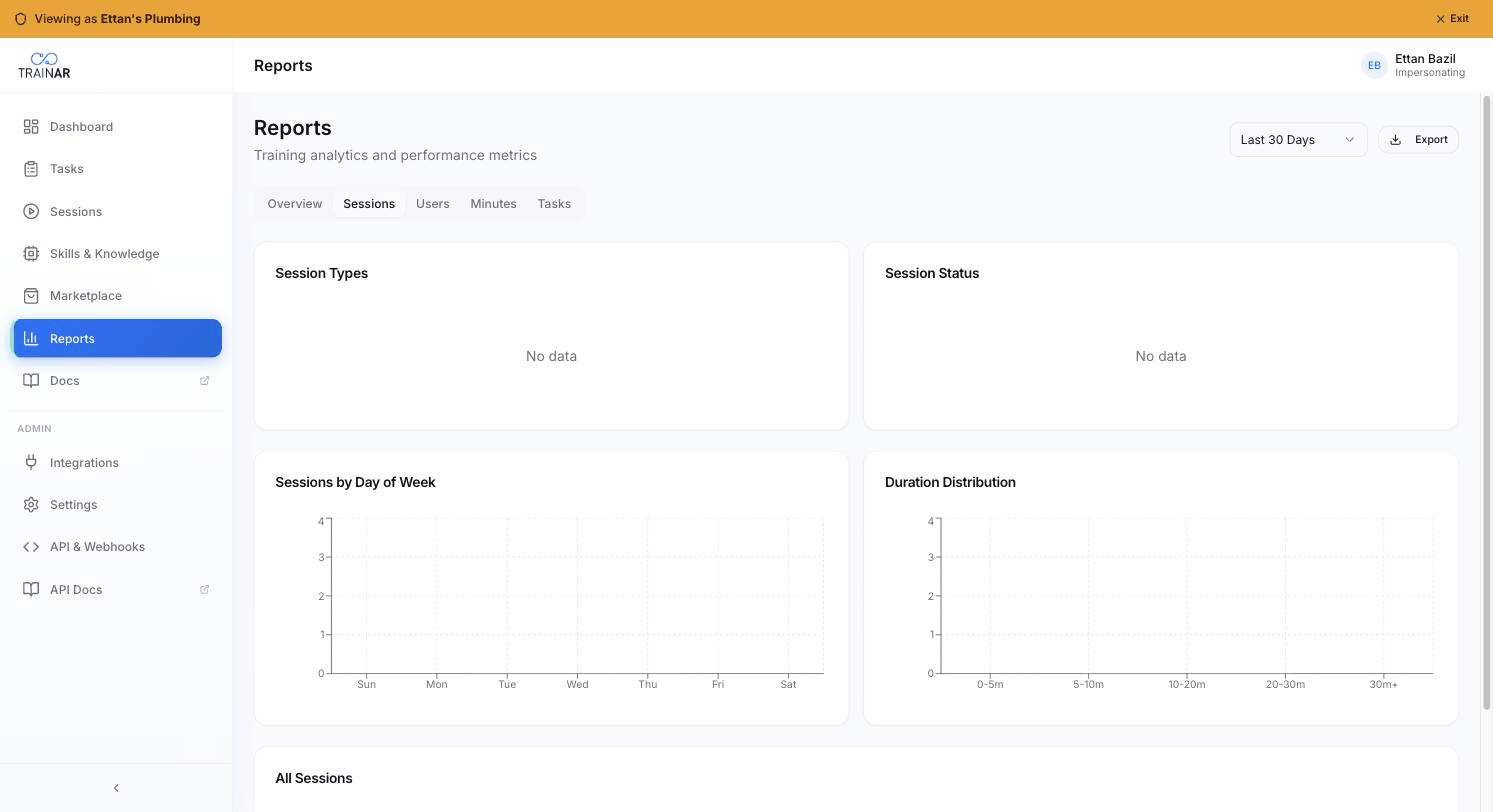This screenshot has width=1493, height=812.
Task: Open the Users report tab
Action: [x=433, y=204]
